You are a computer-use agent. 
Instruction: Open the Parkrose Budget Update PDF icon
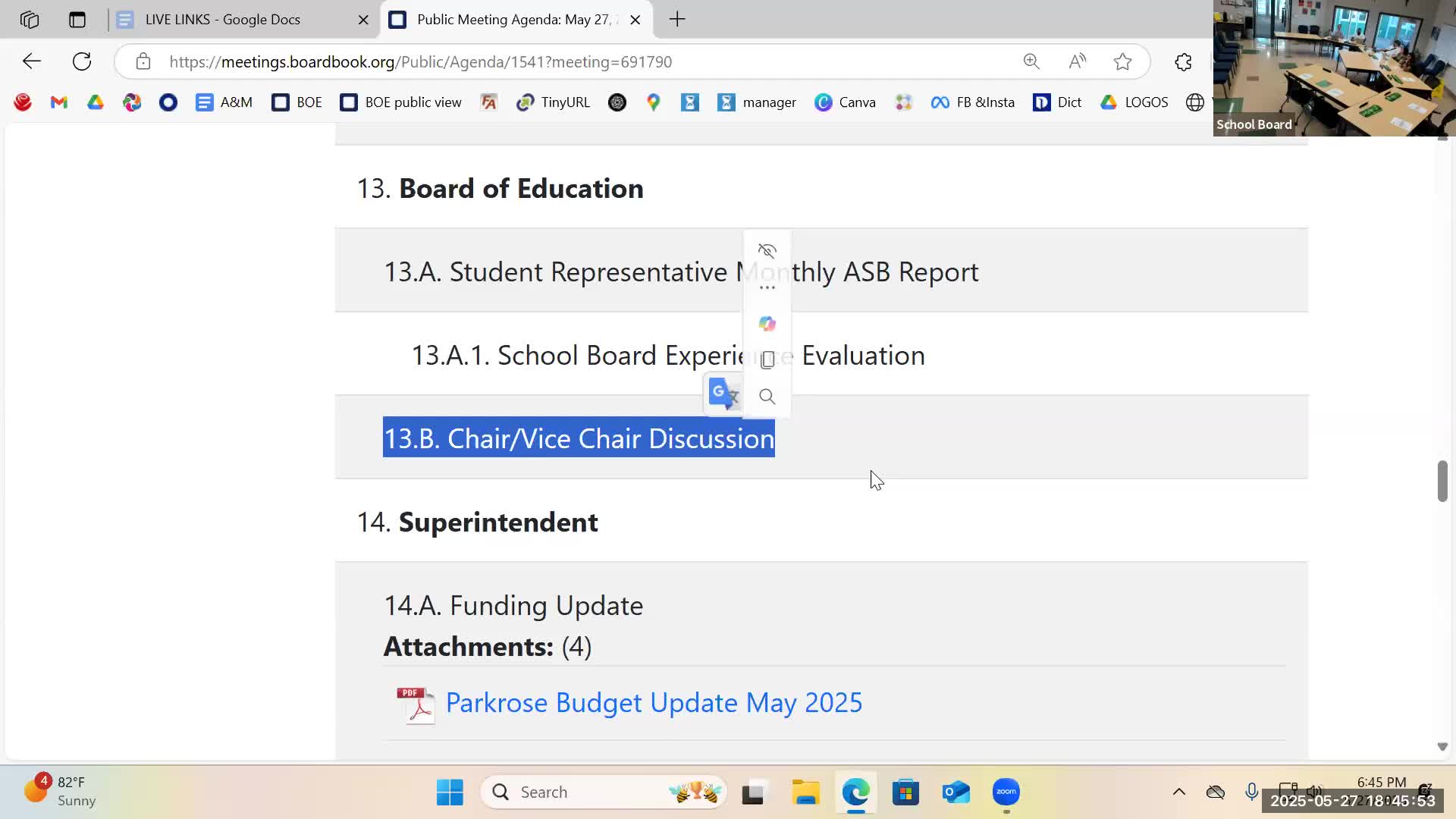coord(416,705)
